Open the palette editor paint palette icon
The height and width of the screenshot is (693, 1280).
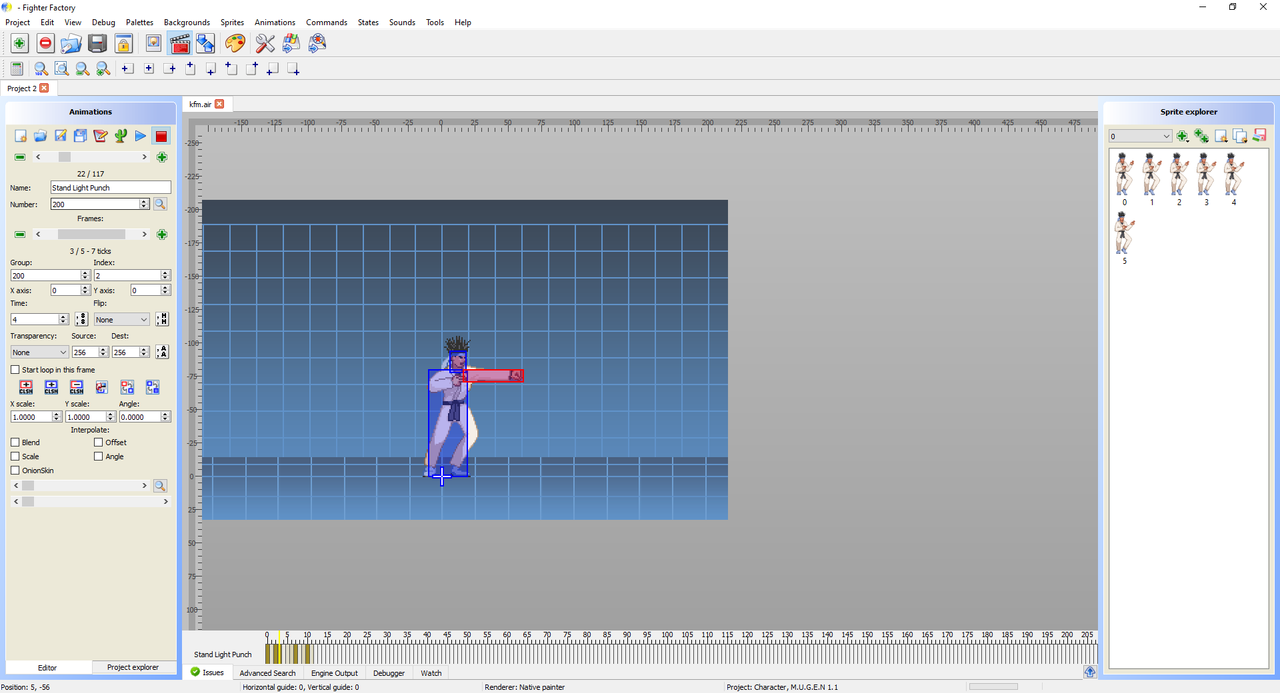coord(235,43)
